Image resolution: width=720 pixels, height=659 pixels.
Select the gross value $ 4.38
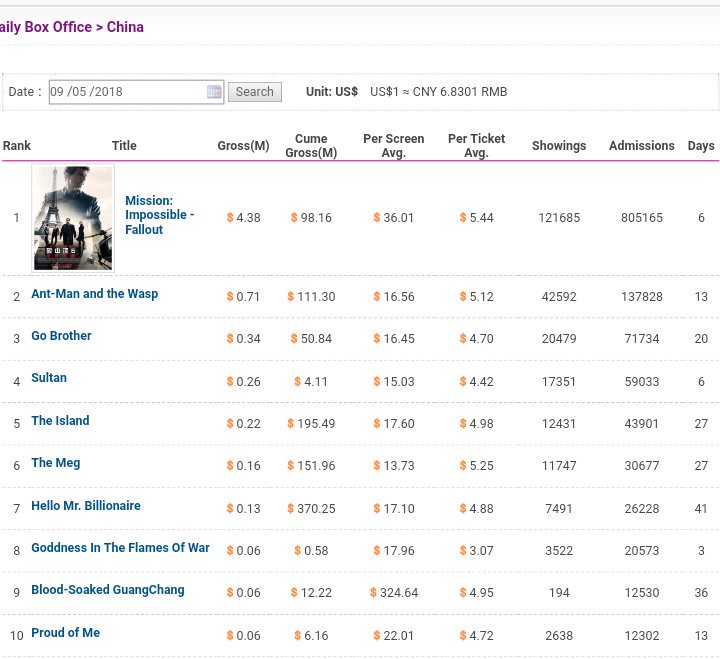click(x=243, y=218)
